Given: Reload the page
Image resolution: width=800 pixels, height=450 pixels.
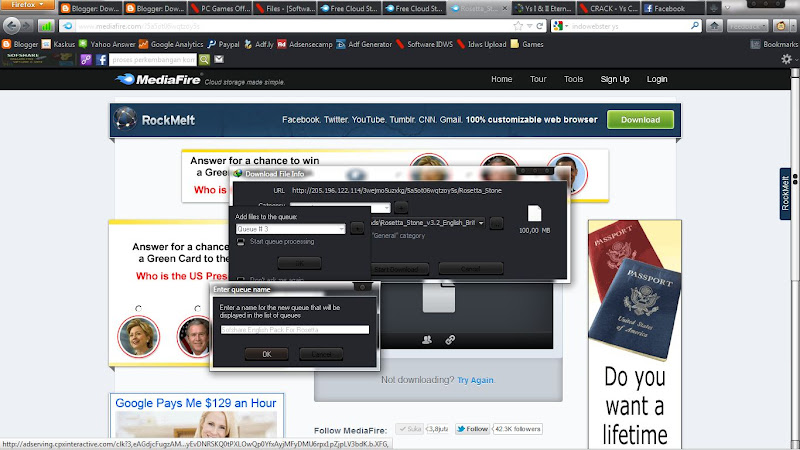Looking at the screenshot, I should tap(540, 26).
